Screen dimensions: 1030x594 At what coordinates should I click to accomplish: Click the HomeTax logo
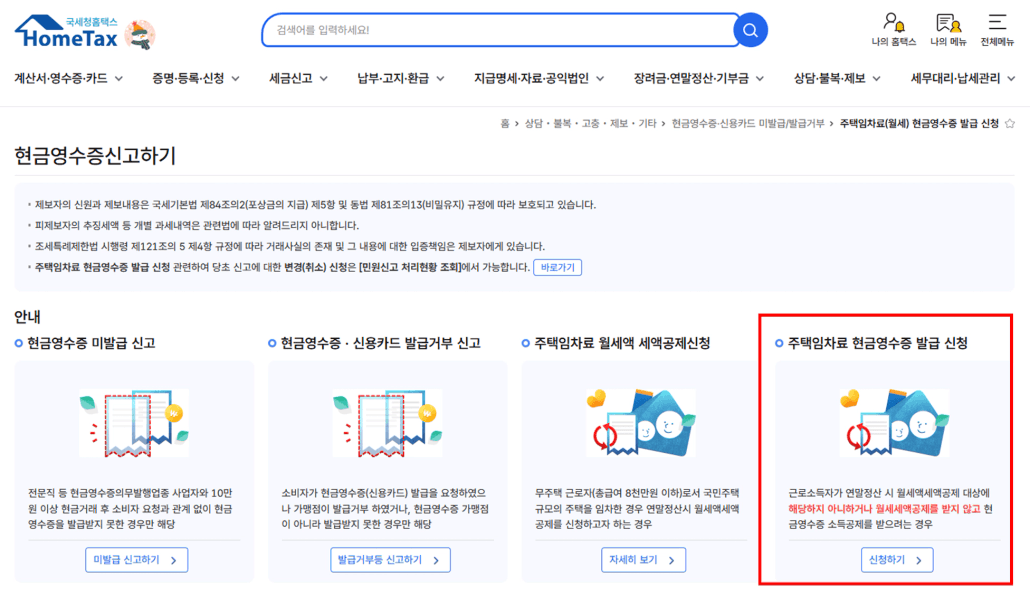point(66,32)
